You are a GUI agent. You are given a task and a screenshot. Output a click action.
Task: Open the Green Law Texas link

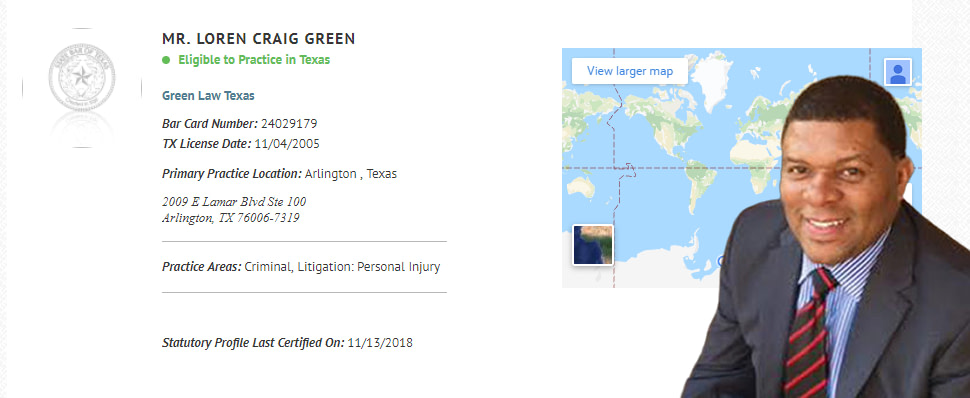pos(208,96)
